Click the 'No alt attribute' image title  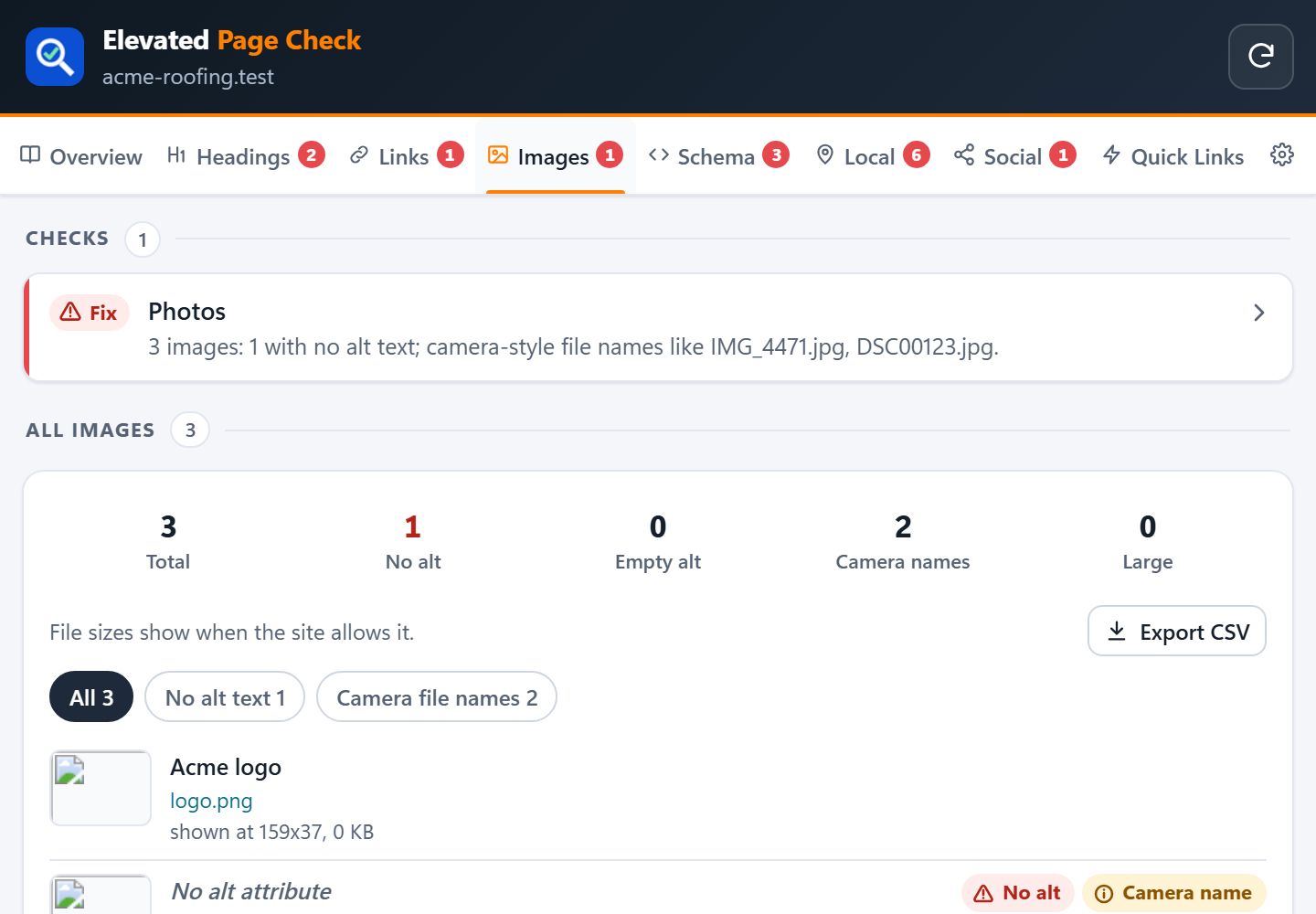251,891
